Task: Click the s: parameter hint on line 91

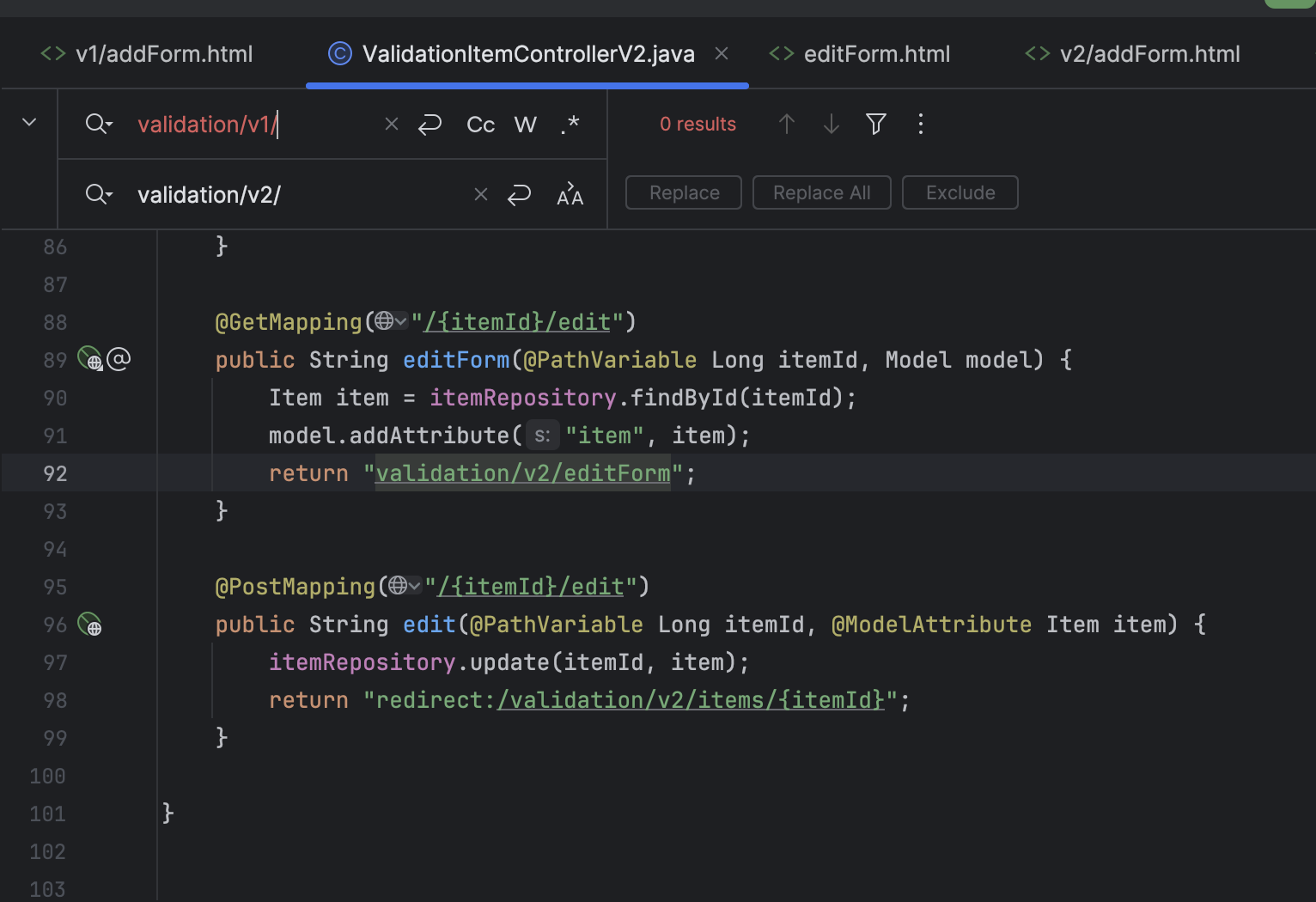Action: click(542, 436)
